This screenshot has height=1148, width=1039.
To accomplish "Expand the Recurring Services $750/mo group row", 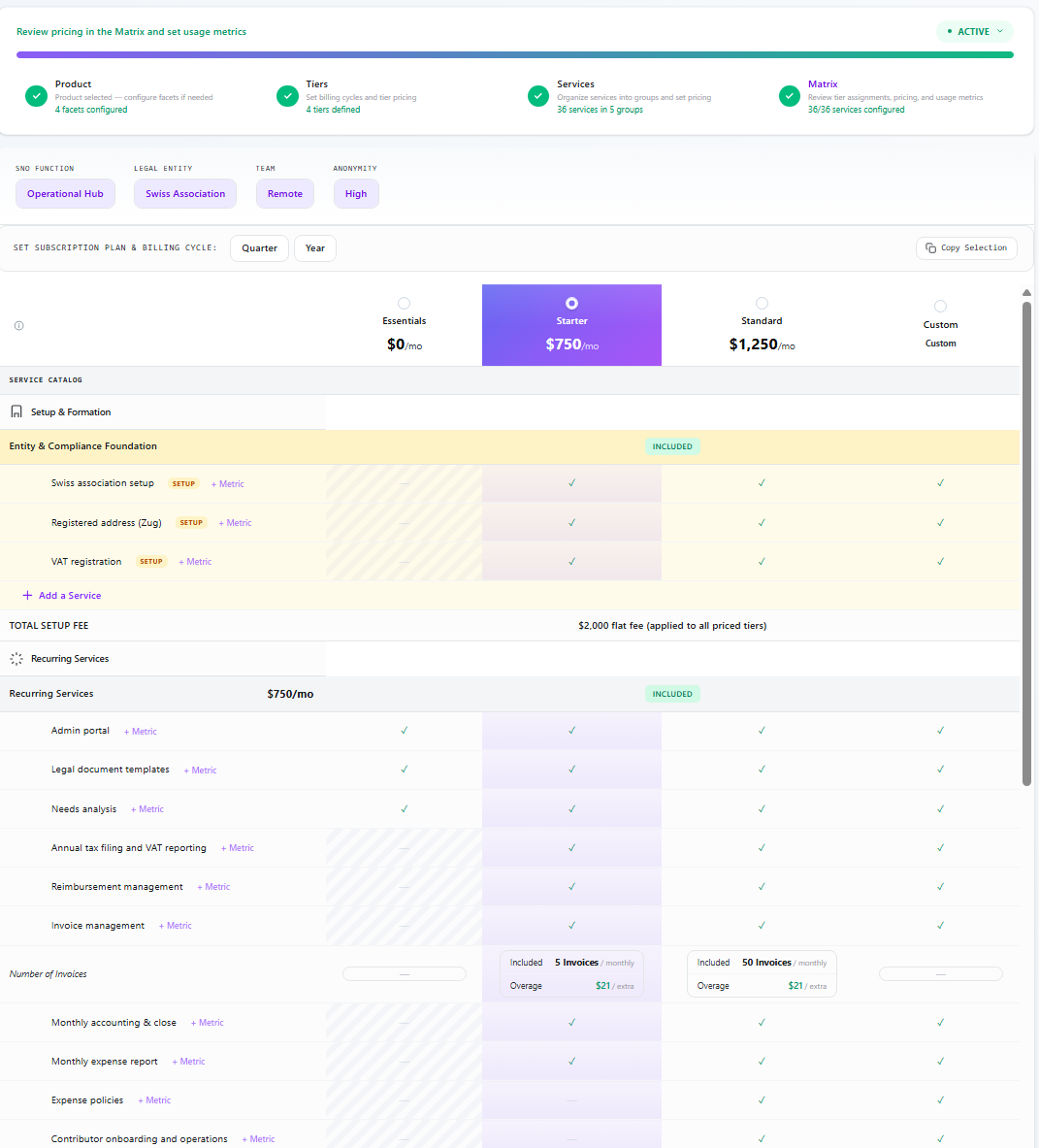I will (x=509, y=694).
